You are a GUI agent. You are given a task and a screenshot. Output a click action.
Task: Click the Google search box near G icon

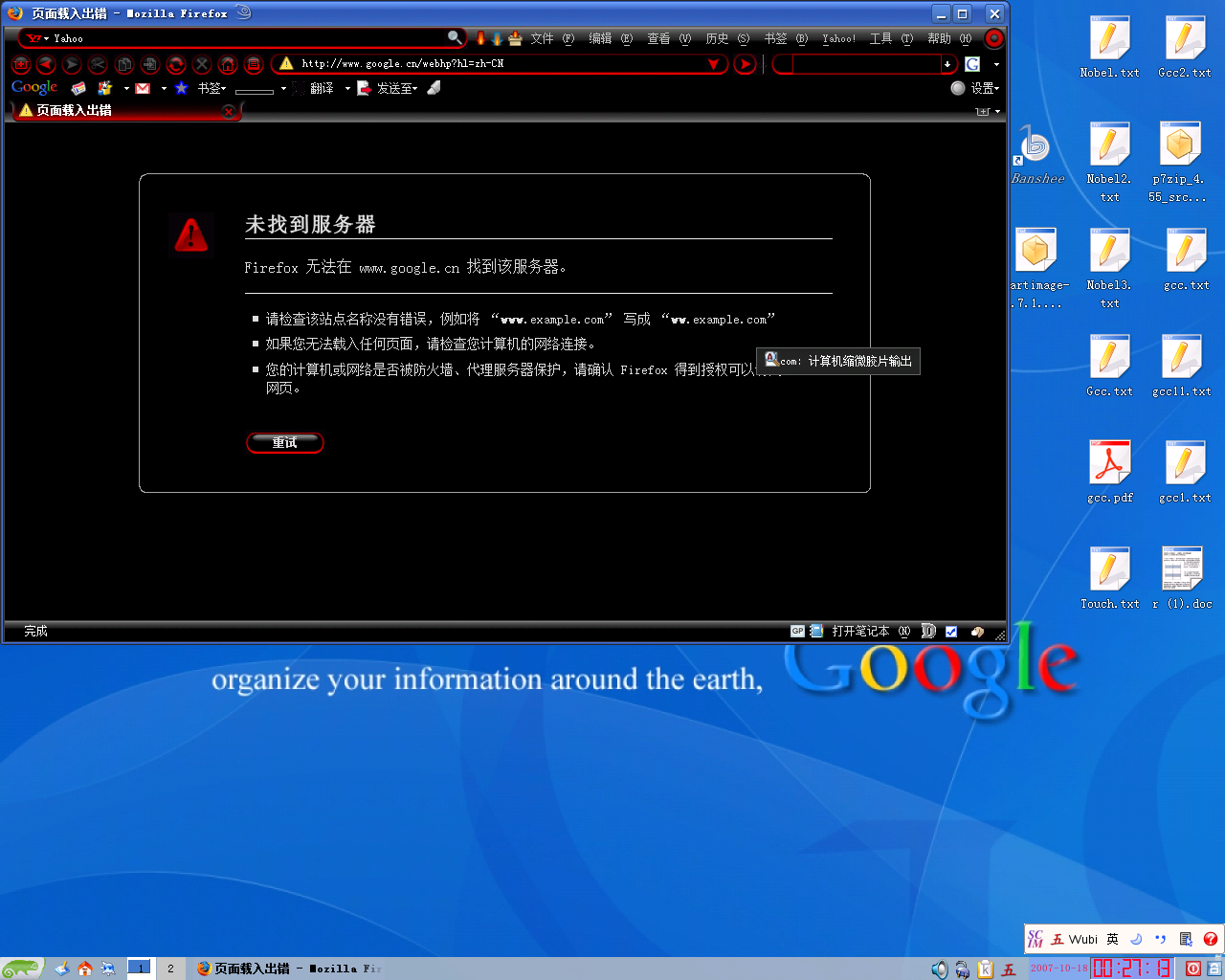coord(866,64)
